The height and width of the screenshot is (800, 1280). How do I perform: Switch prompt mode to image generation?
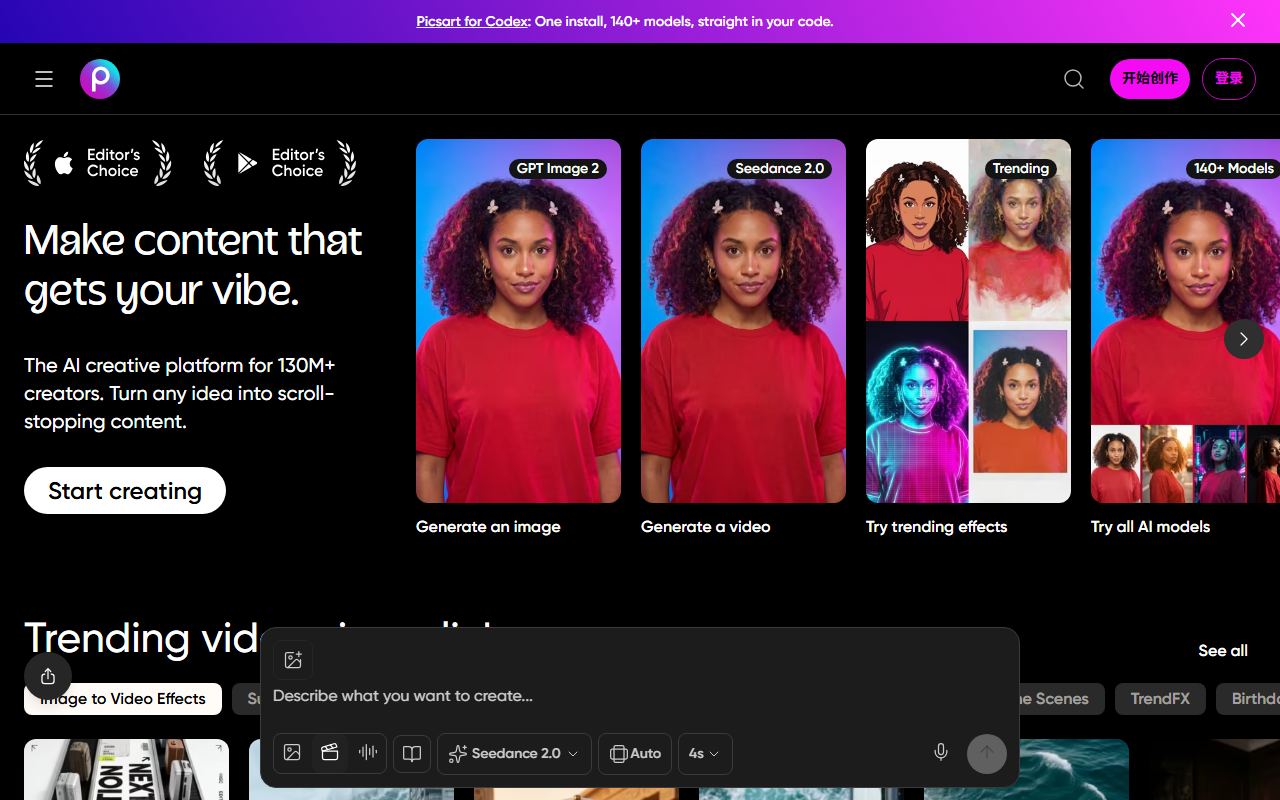point(292,753)
